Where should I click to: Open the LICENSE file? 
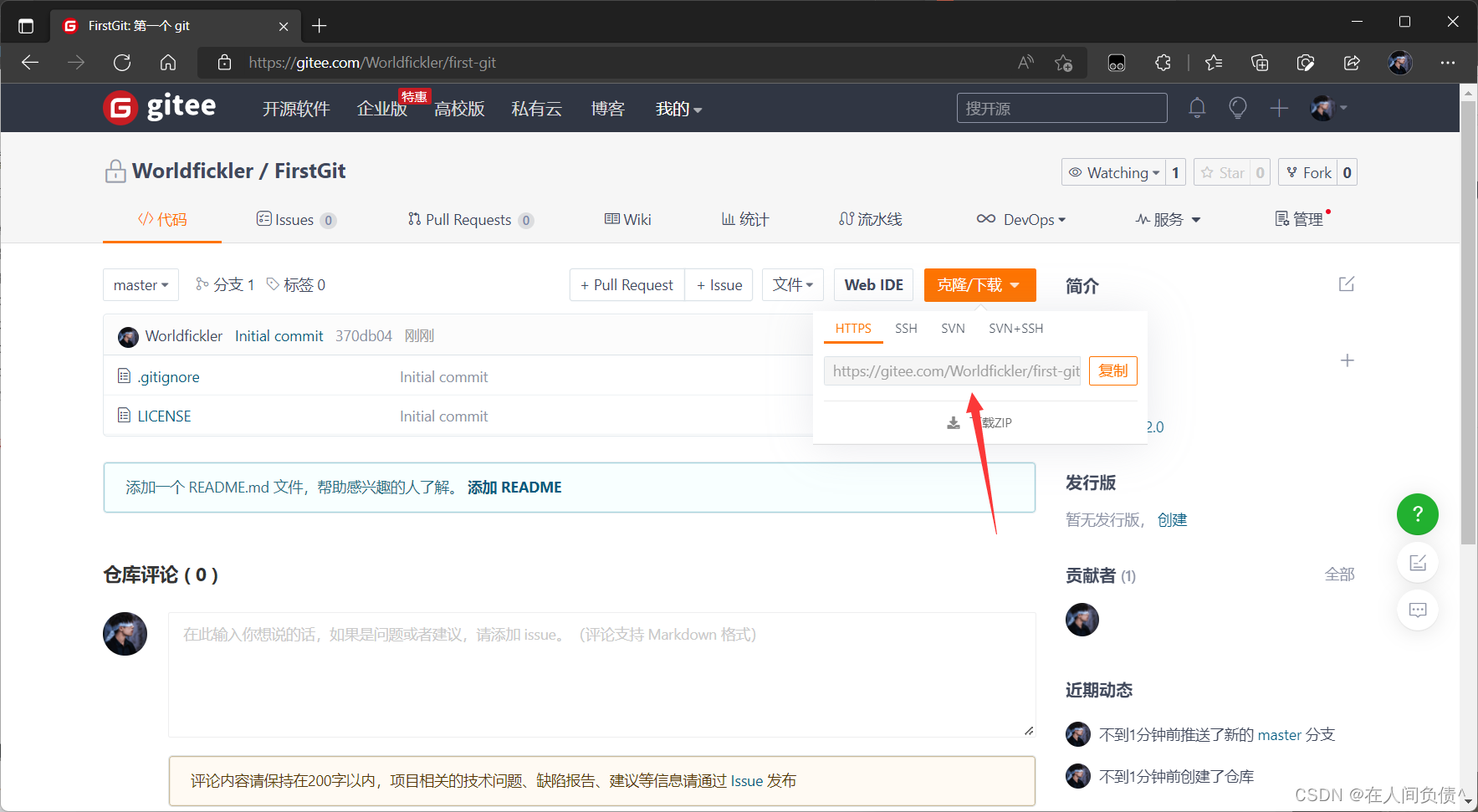tap(164, 416)
